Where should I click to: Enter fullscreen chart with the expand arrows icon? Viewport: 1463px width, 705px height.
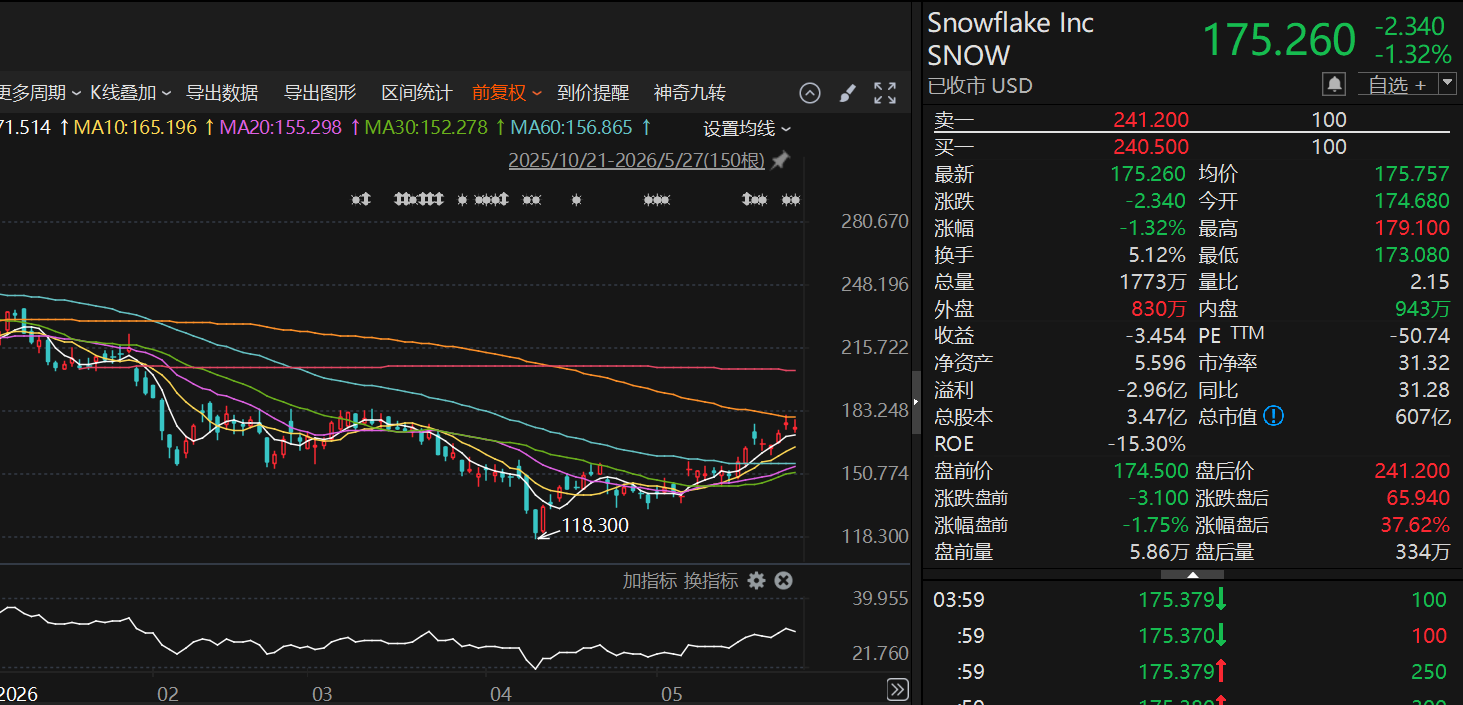point(885,93)
